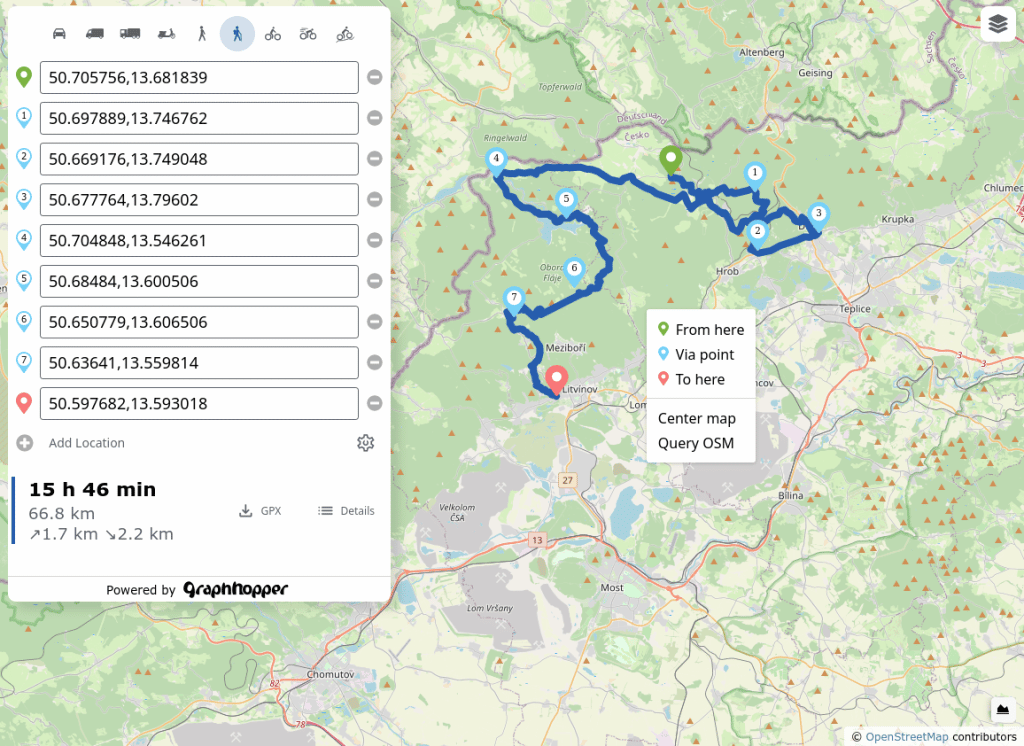Choose the scooter routing profile
Image resolution: width=1024 pixels, height=746 pixels.
[x=166, y=34]
